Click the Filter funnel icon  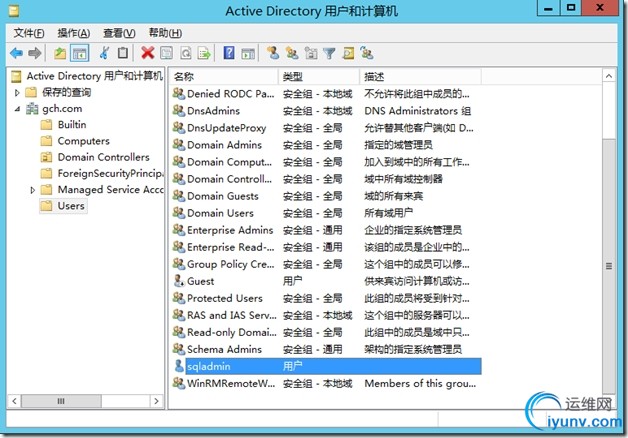(329, 53)
